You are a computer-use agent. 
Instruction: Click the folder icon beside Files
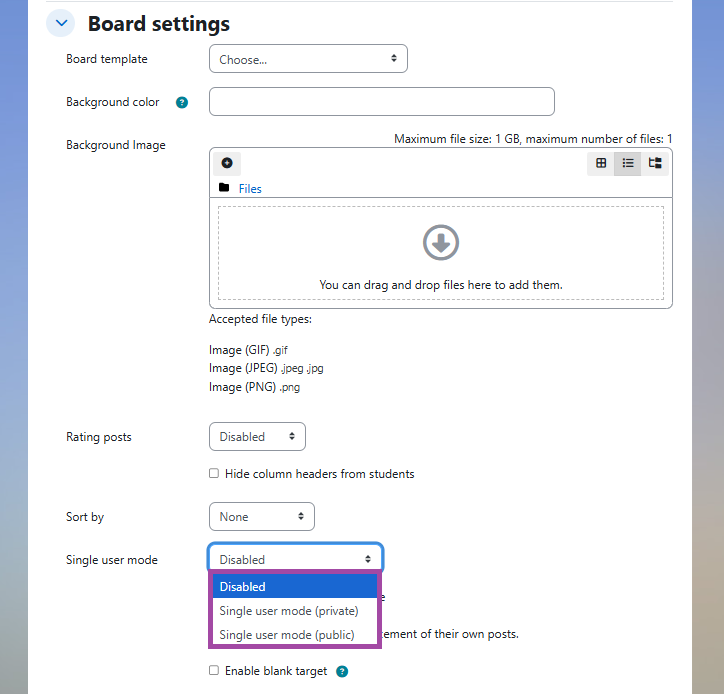pos(224,188)
